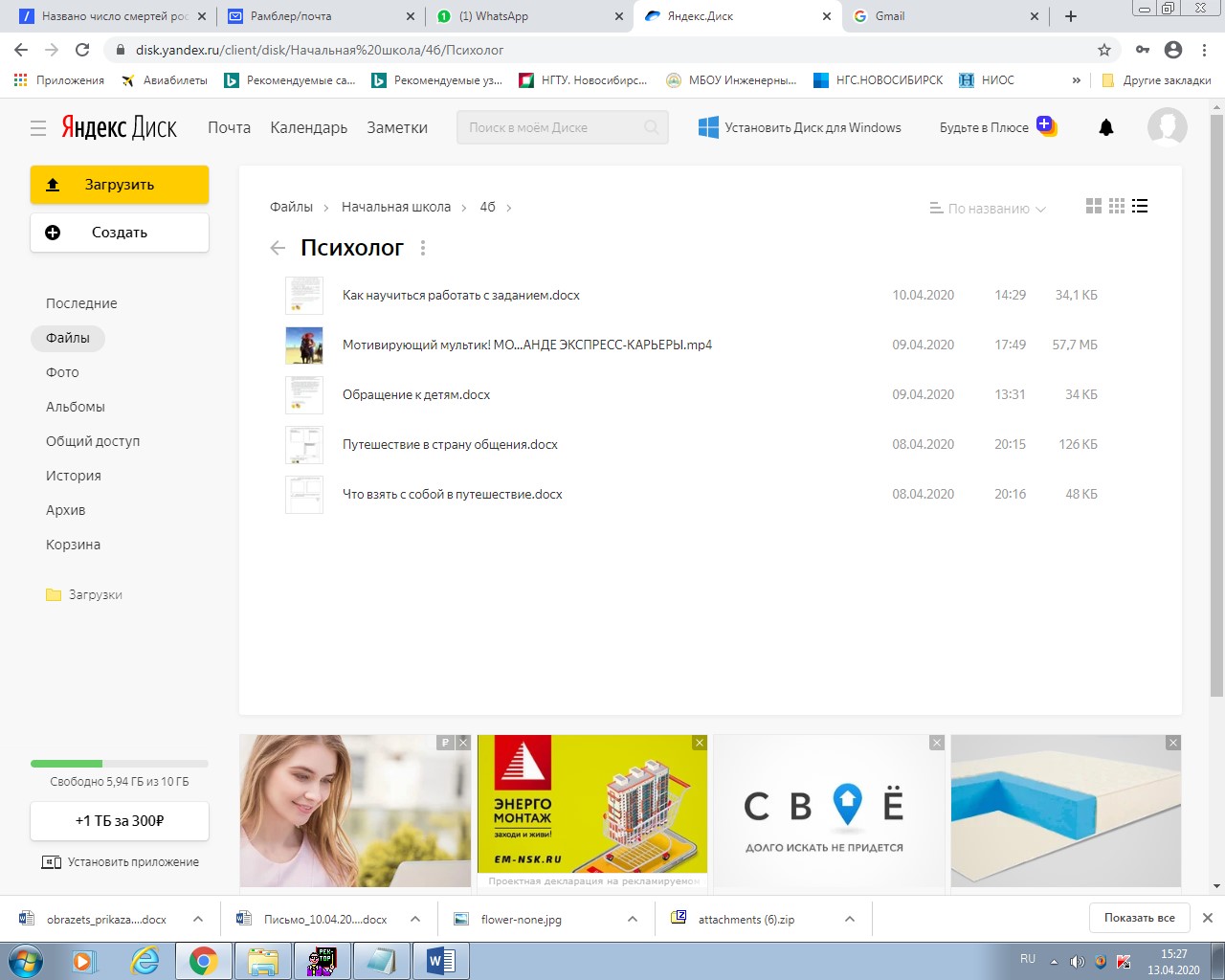Click back arrow next to Психолог

point(278,248)
